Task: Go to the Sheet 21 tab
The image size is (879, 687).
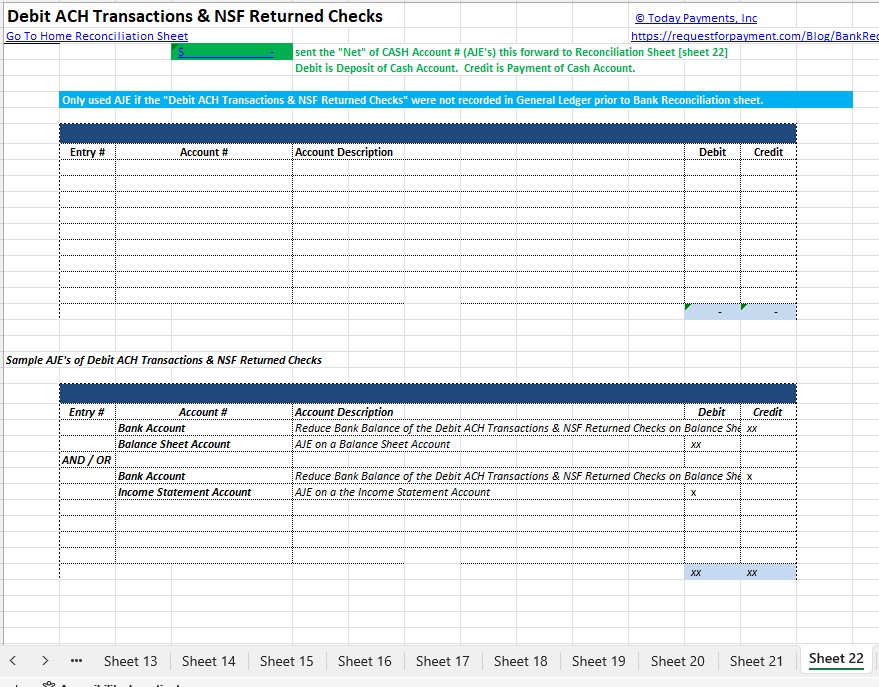Action: (756, 661)
